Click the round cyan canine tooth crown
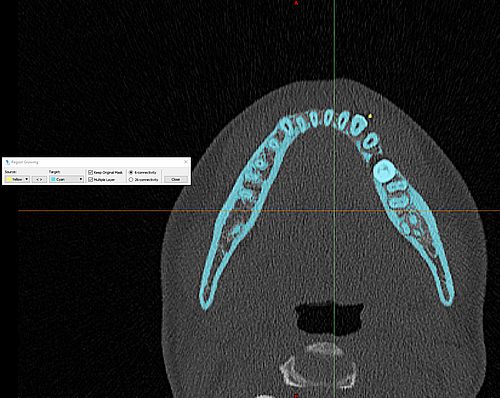 [385, 171]
